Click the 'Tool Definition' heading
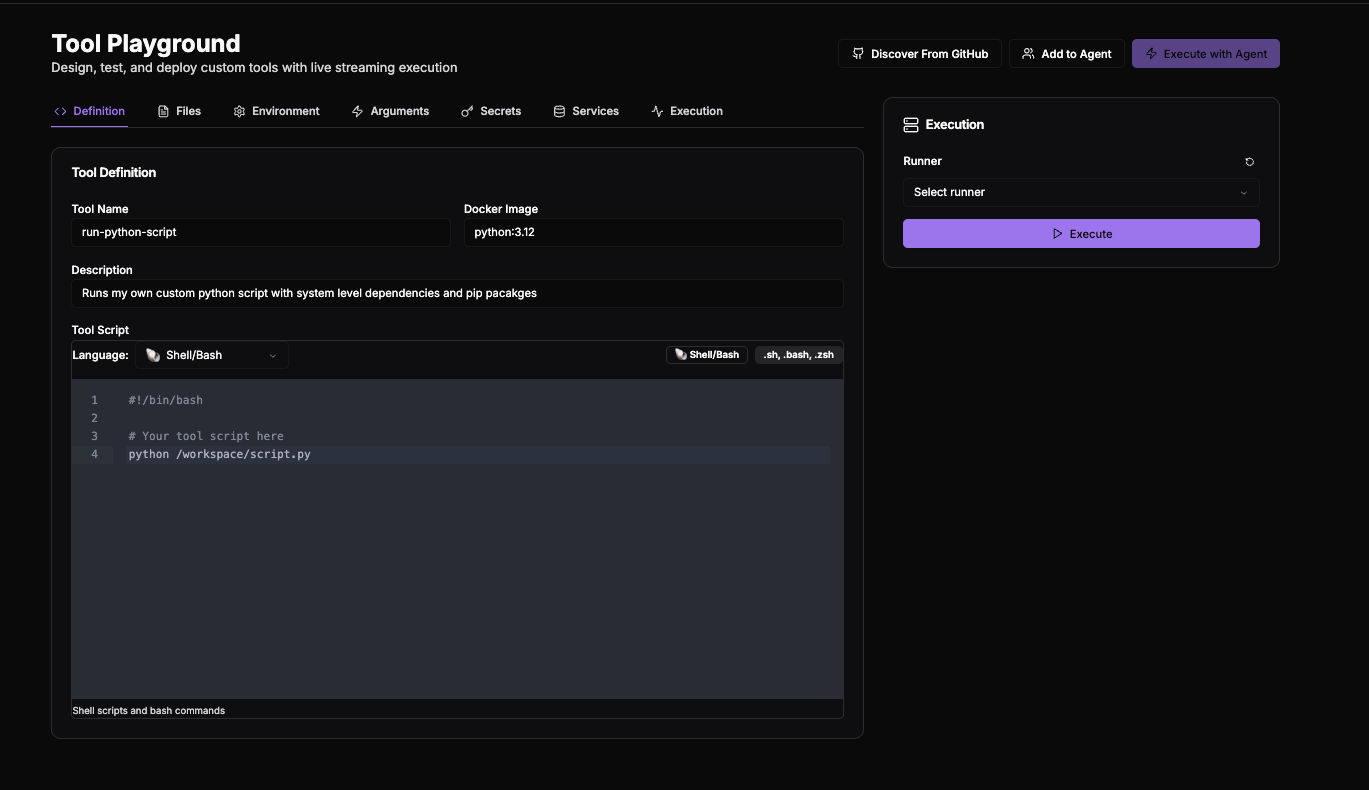 coord(114,173)
